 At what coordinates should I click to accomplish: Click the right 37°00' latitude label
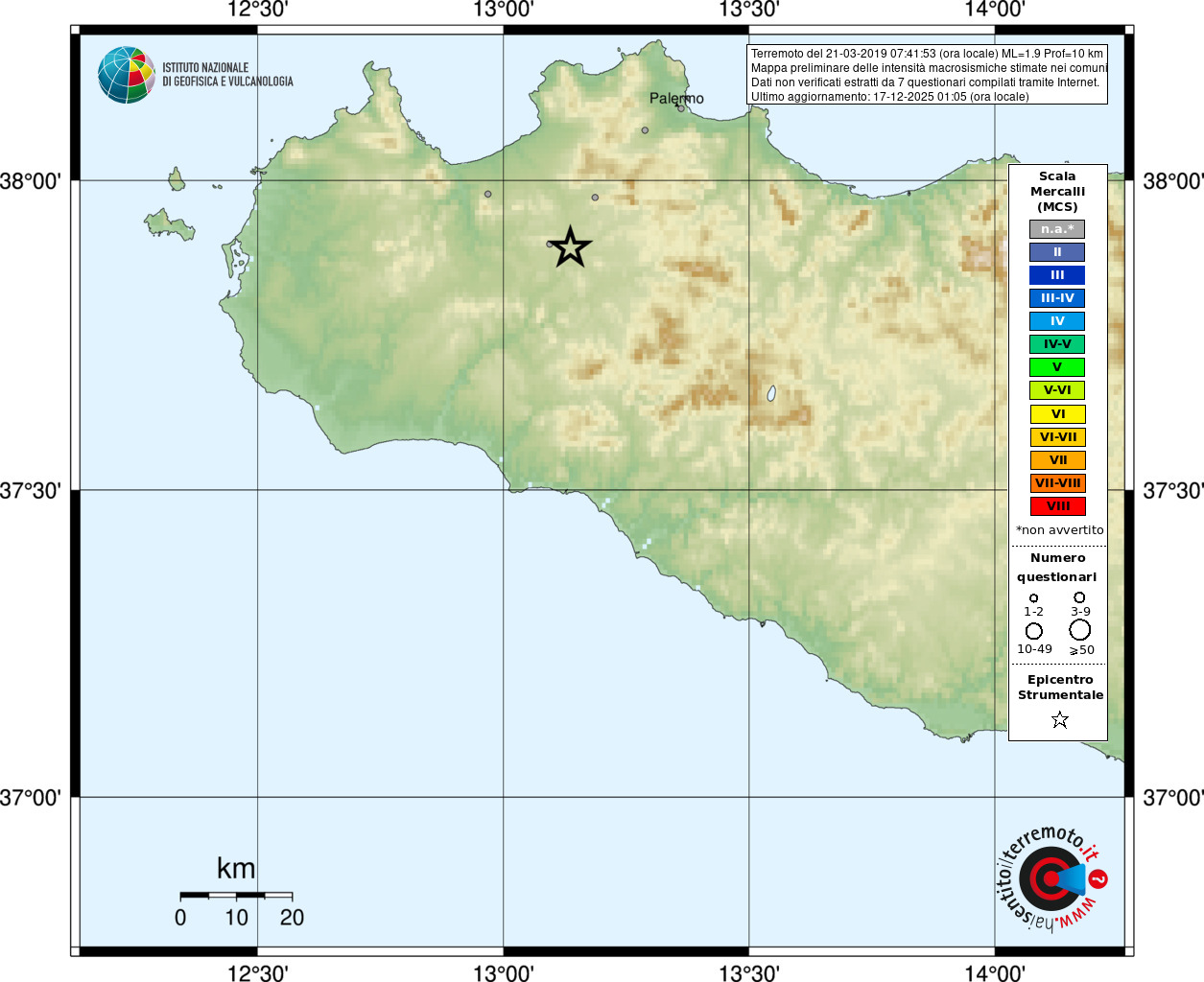[1173, 797]
